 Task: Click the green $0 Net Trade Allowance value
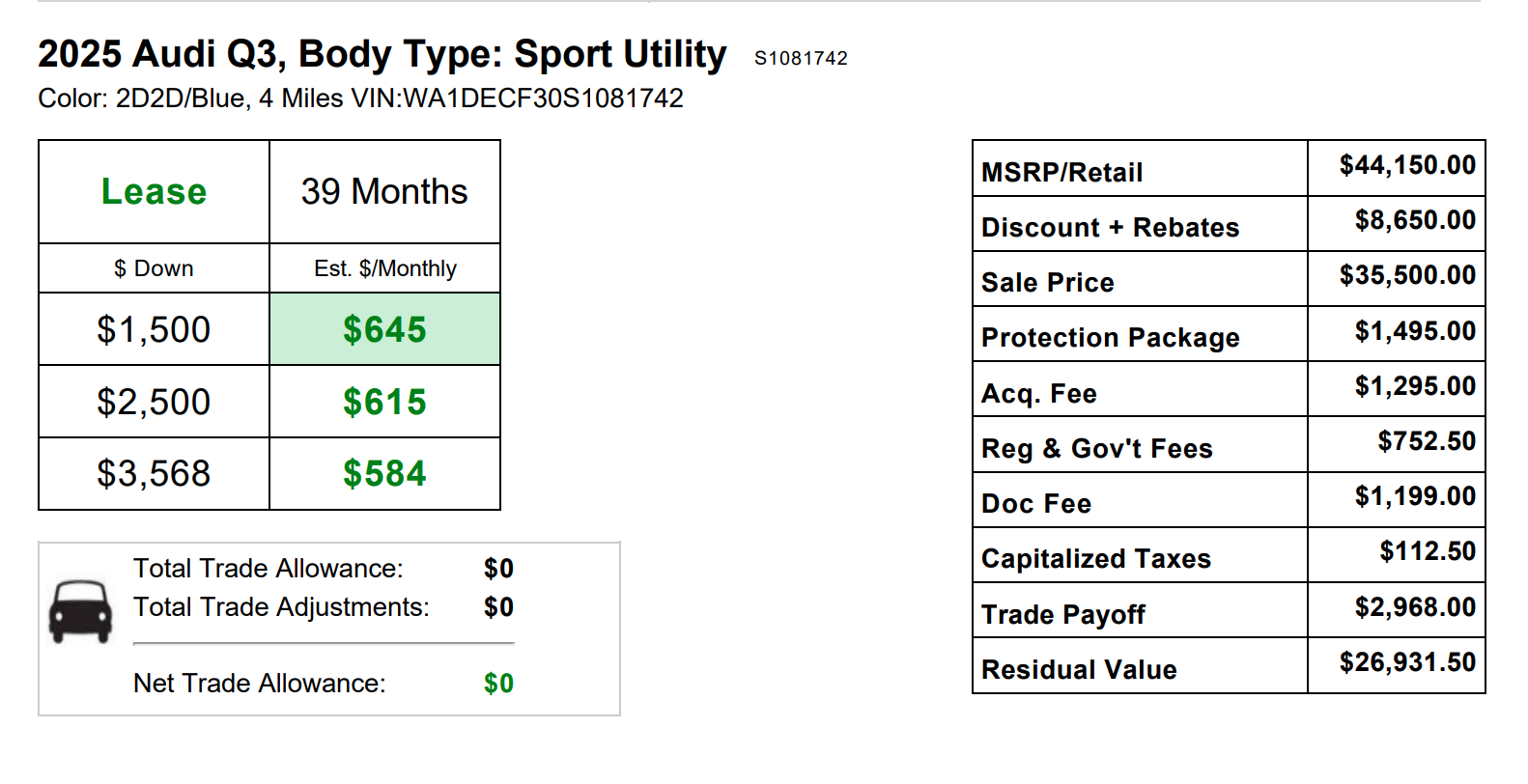(498, 684)
